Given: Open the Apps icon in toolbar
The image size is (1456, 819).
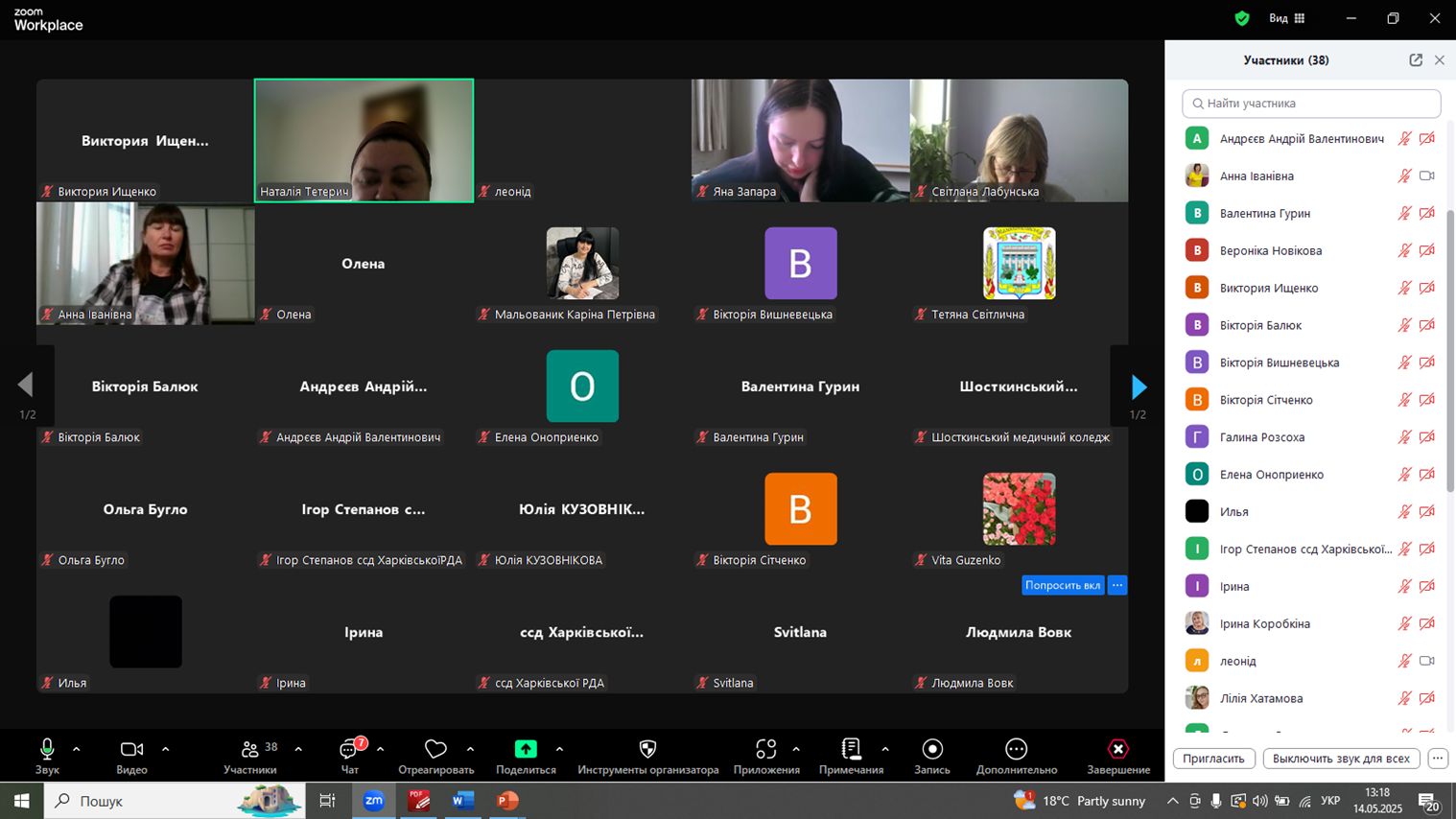Looking at the screenshot, I should (765, 749).
